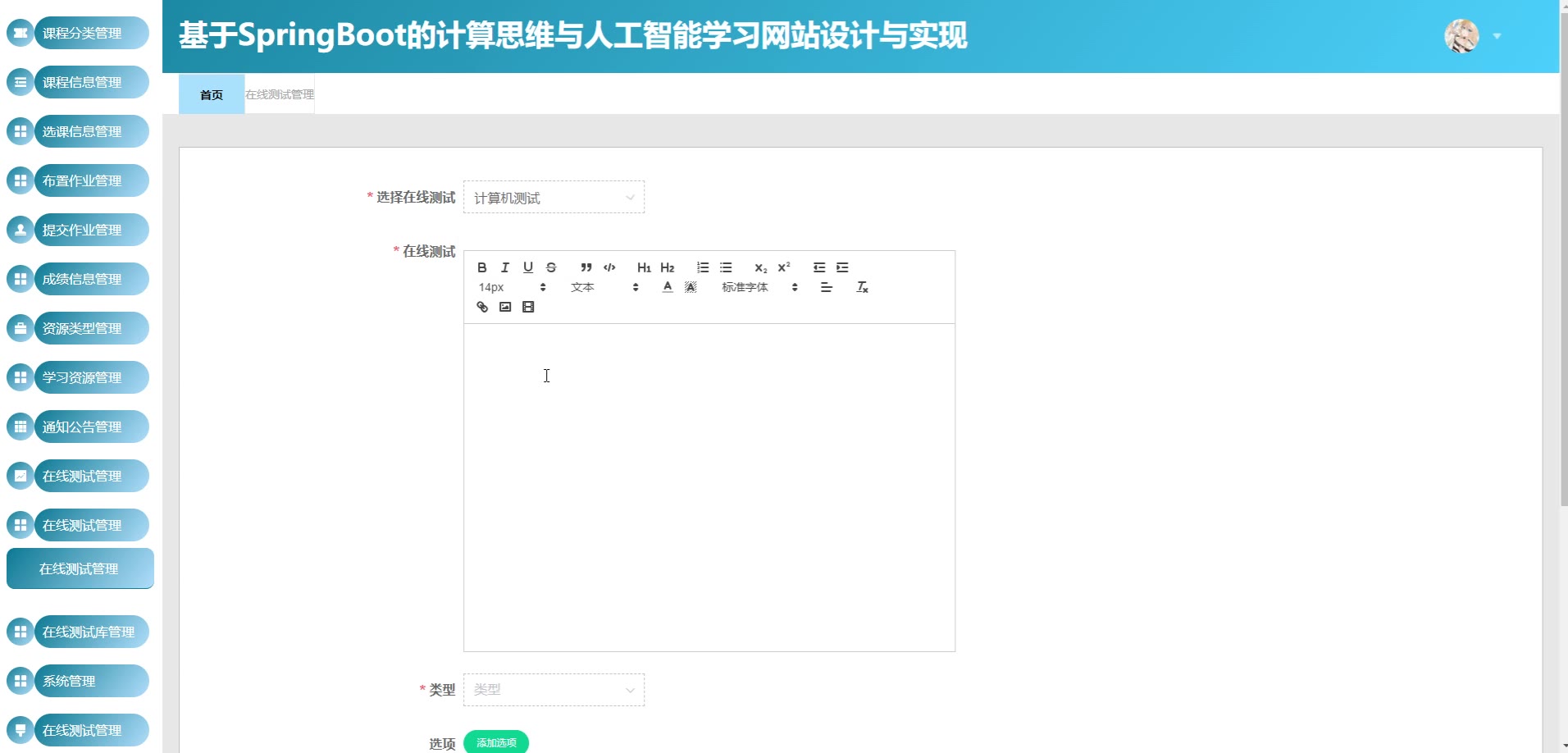This screenshot has width=1568, height=753.
Task: Open the user menu arrow beside avatar
Action: pyautogui.click(x=1497, y=36)
